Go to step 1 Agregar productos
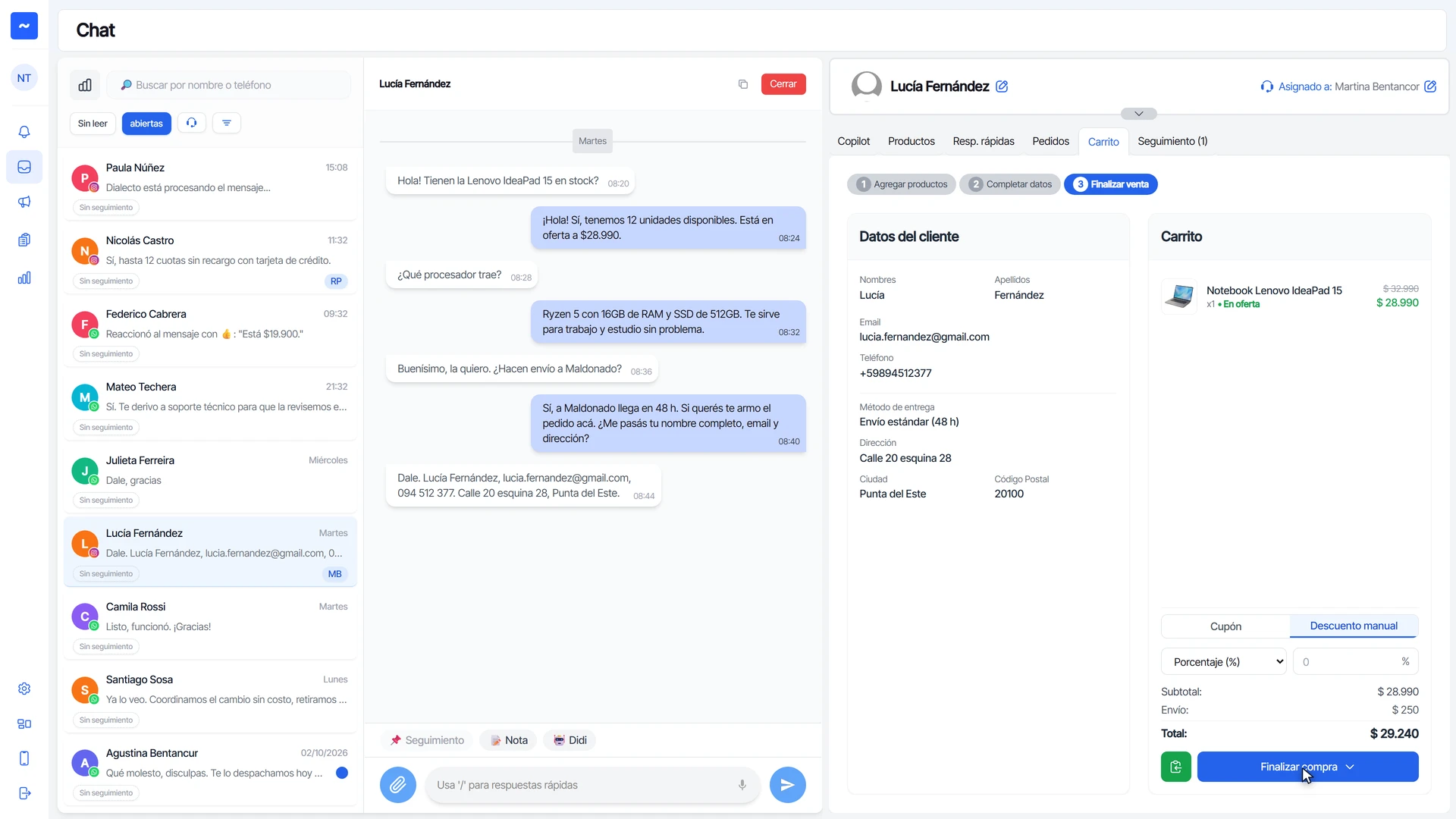 tap(902, 184)
